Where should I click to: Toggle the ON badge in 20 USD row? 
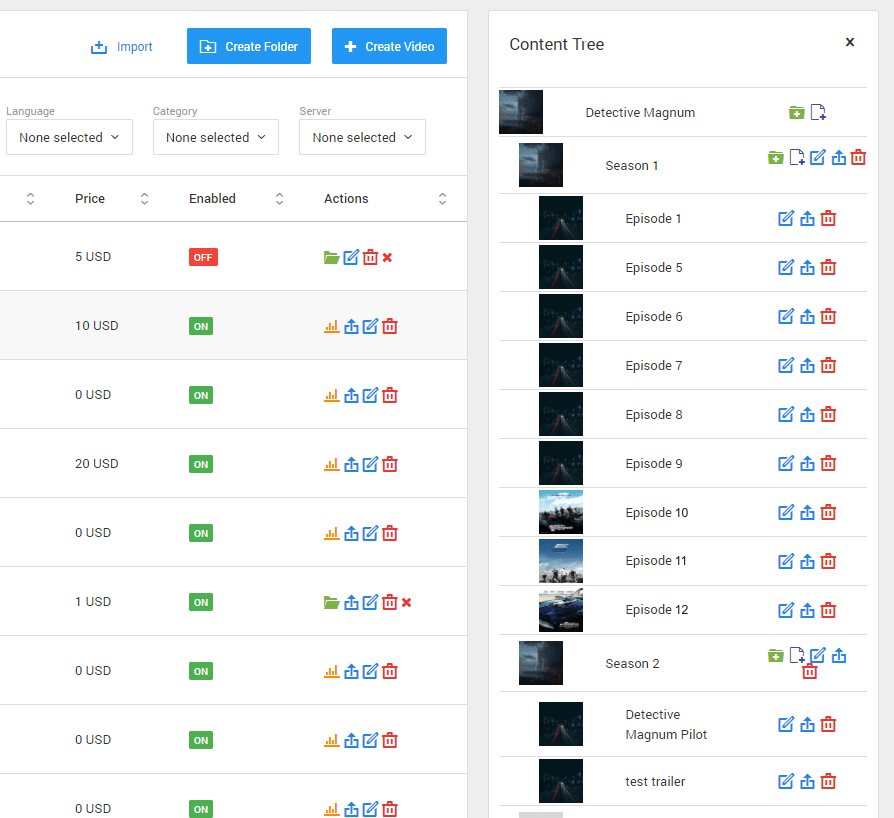[201, 464]
